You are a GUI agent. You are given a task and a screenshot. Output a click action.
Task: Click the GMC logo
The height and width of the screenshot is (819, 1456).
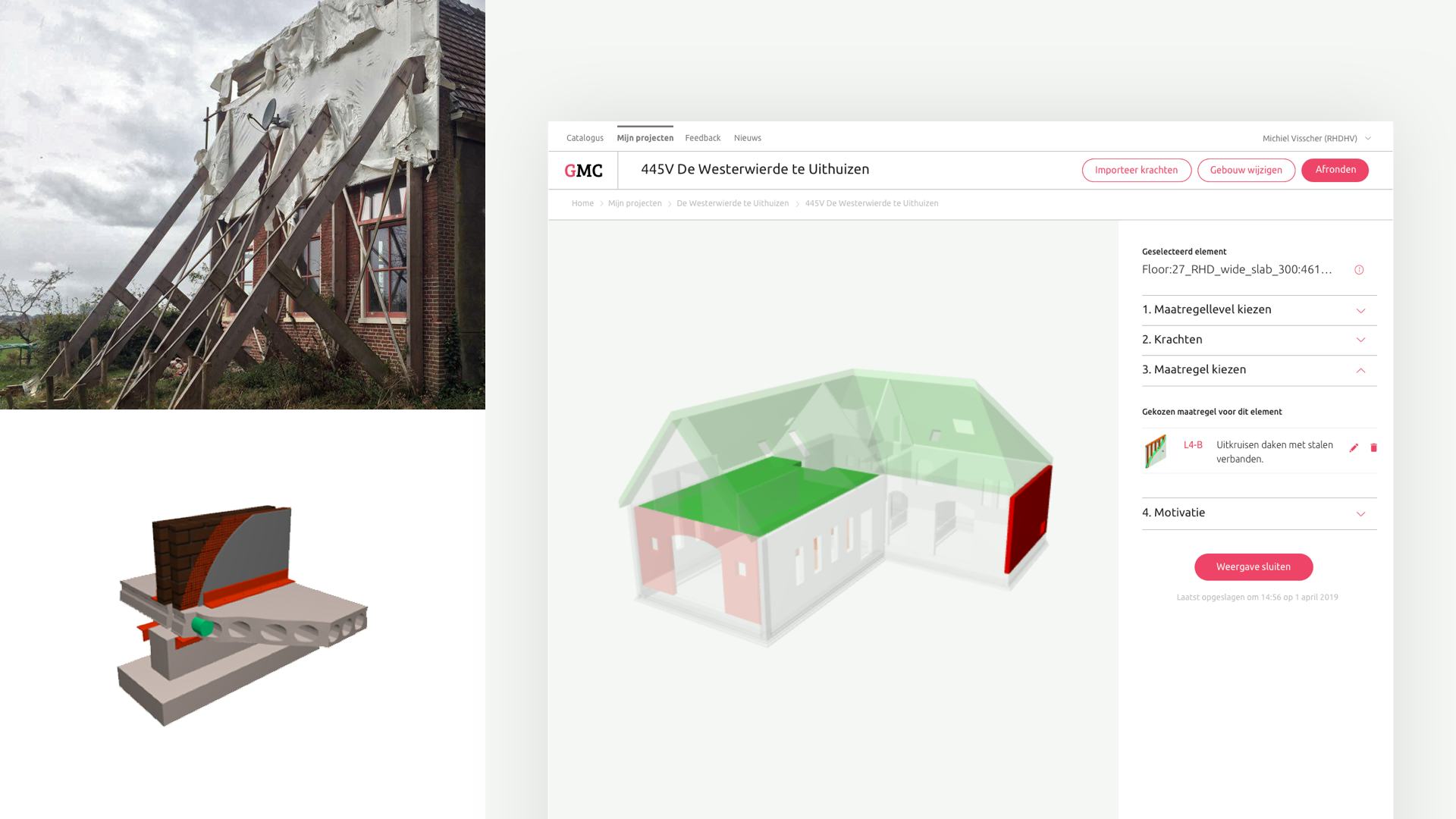[583, 171]
